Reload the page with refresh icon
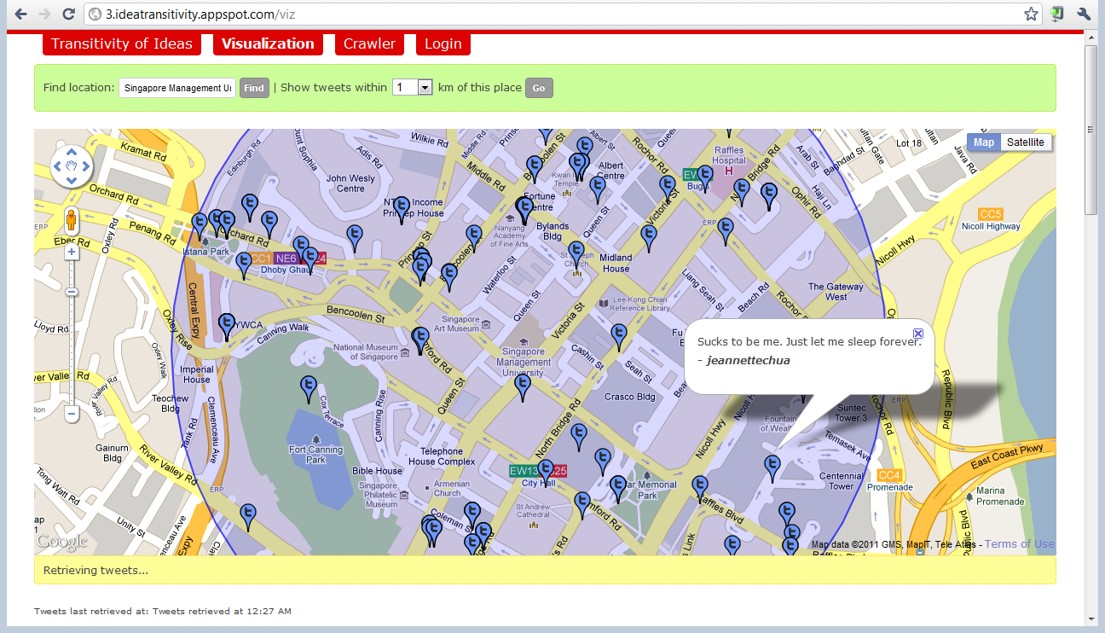The image size is (1105, 633). (x=68, y=14)
